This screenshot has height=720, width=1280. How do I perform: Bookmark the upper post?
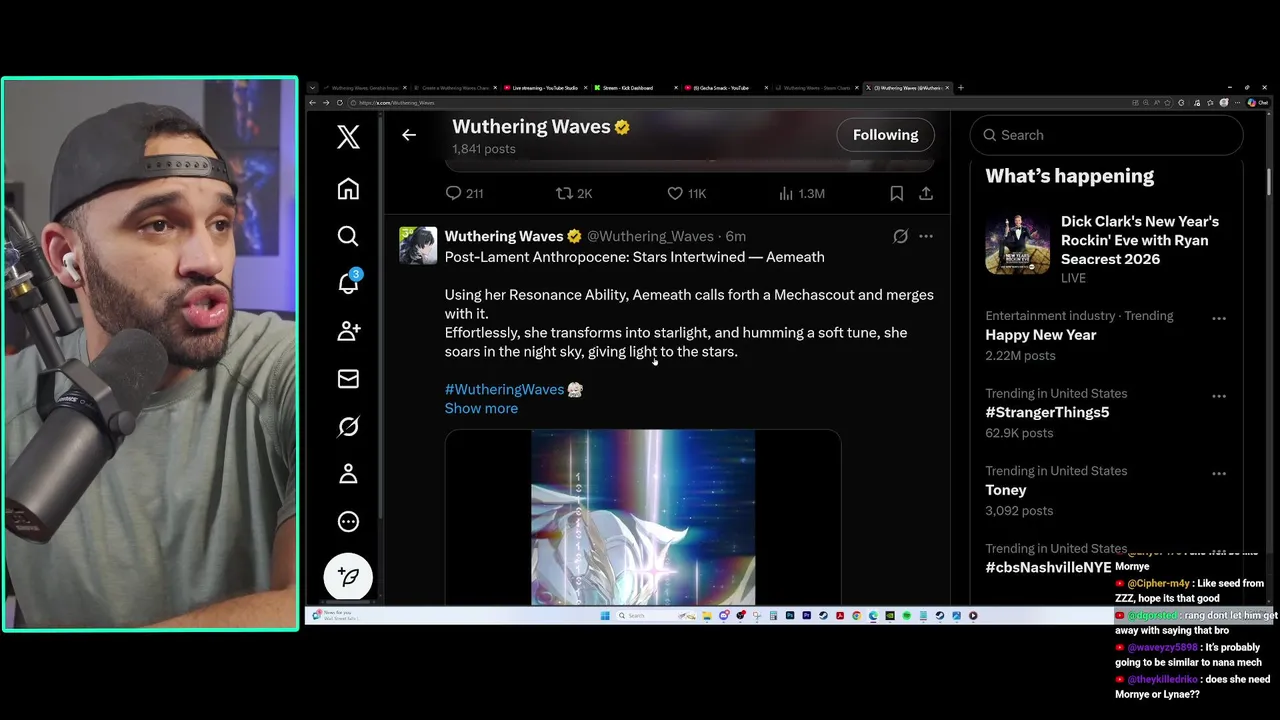tap(897, 193)
